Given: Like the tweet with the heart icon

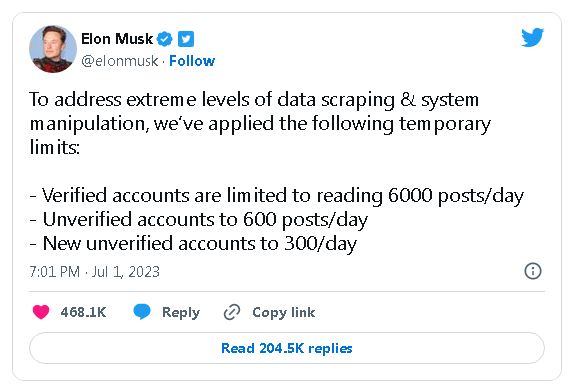Looking at the screenshot, I should (x=41, y=312).
